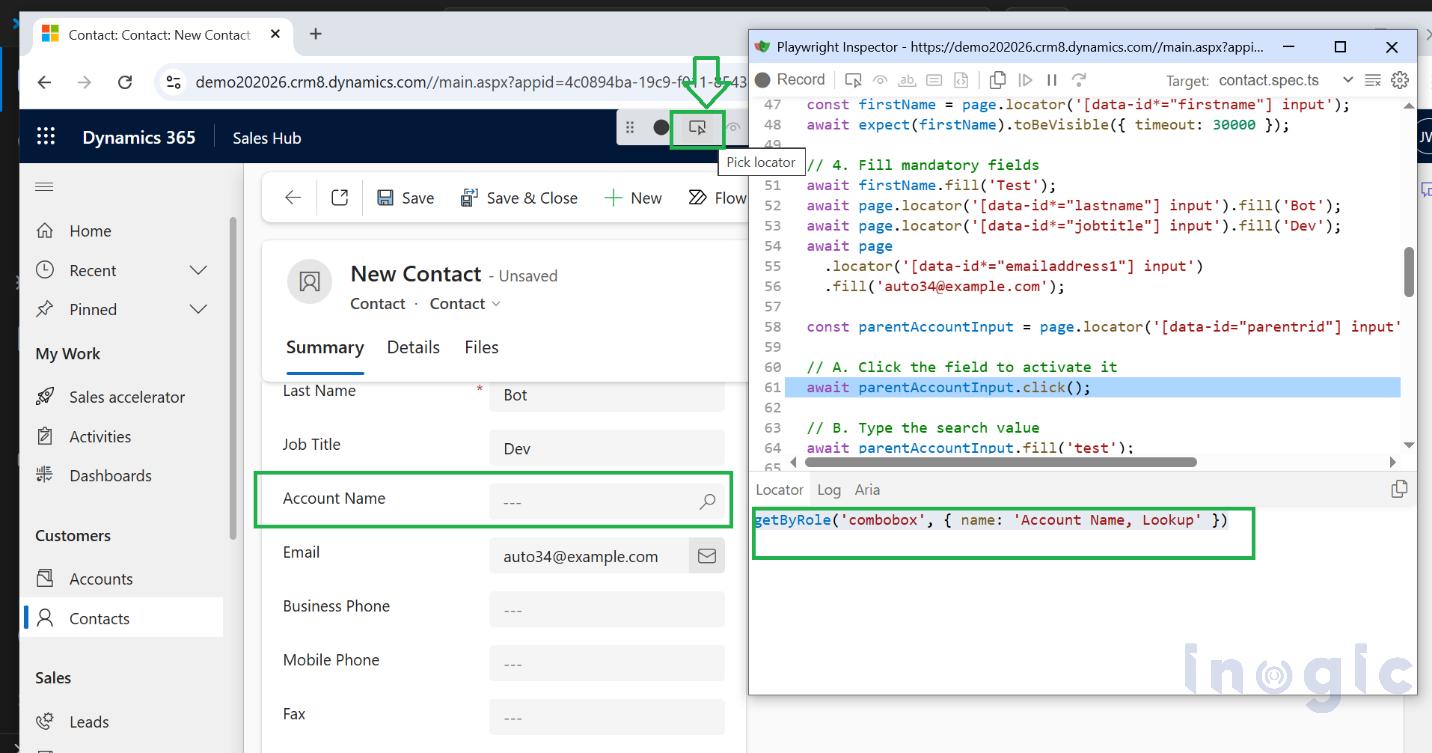Click the Step over arrow icon
Viewport: 1432px width, 753px height.
pos(1078,79)
